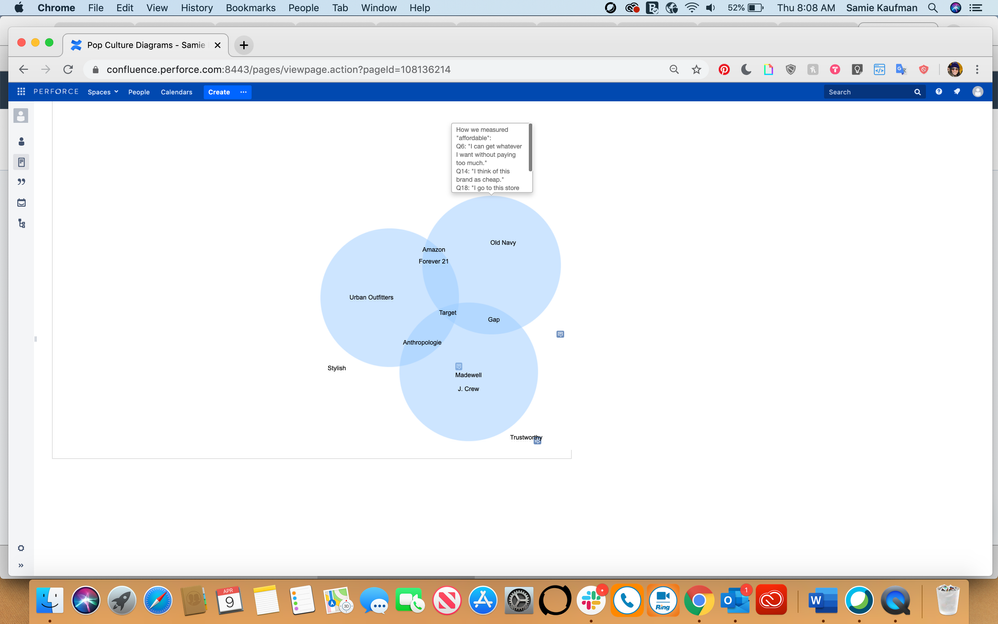Viewport: 998px width, 624px height.
Task: Click the Forever 21 label
Action: [x=433, y=262]
